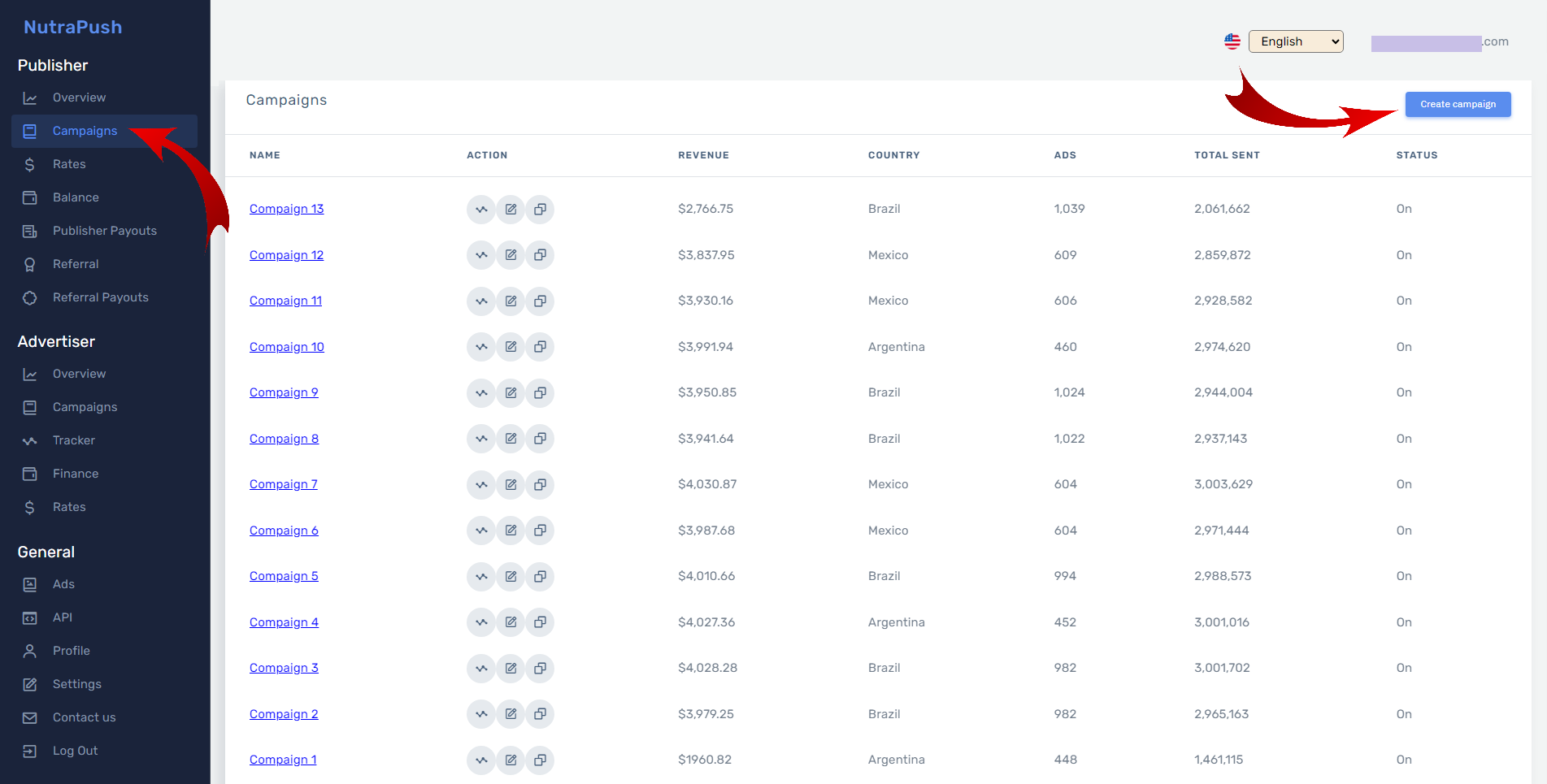The height and width of the screenshot is (784, 1547).
Task: Click revenue value $1960.82
Action: 705,760
